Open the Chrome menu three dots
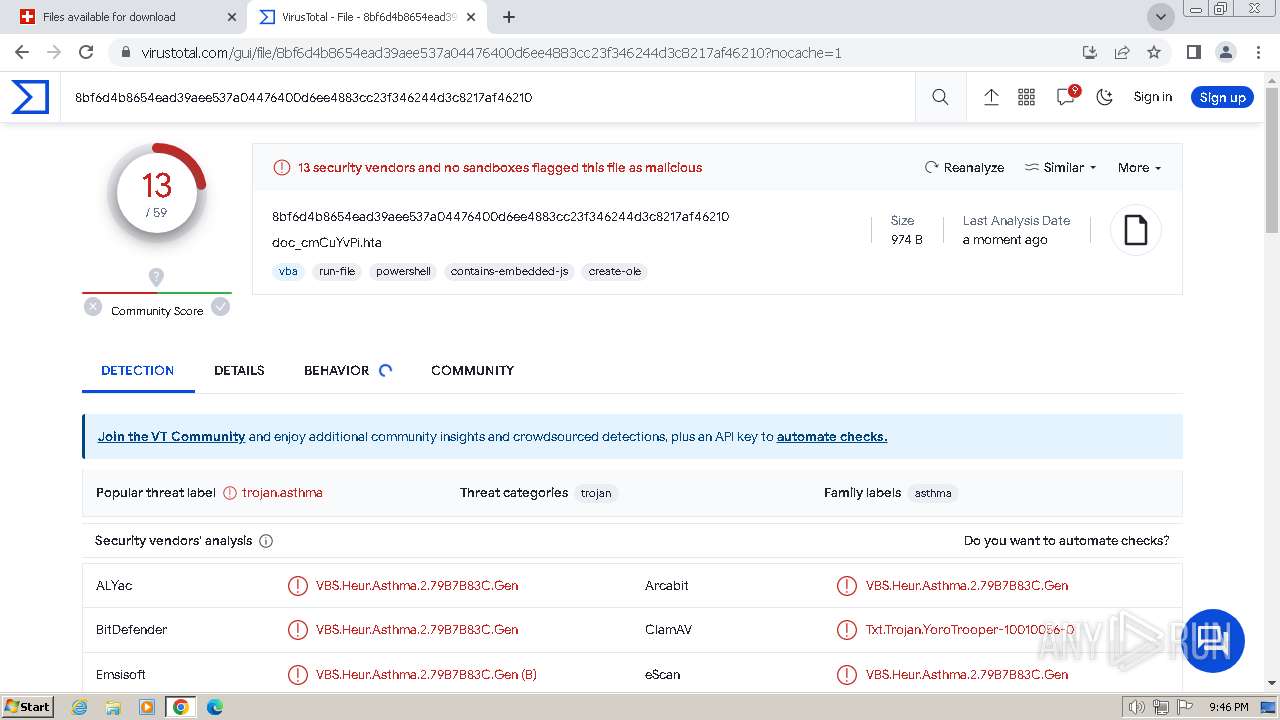The image size is (1280, 720). click(x=1257, y=52)
